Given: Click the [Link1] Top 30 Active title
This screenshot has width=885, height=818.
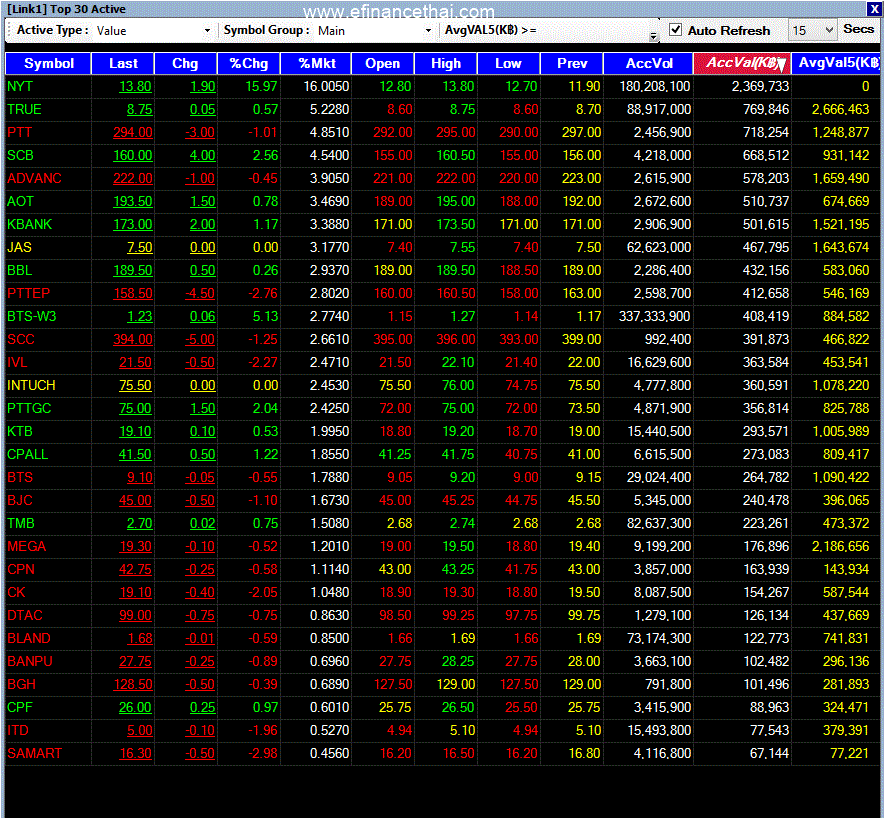Looking at the screenshot, I should tap(66, 9).
